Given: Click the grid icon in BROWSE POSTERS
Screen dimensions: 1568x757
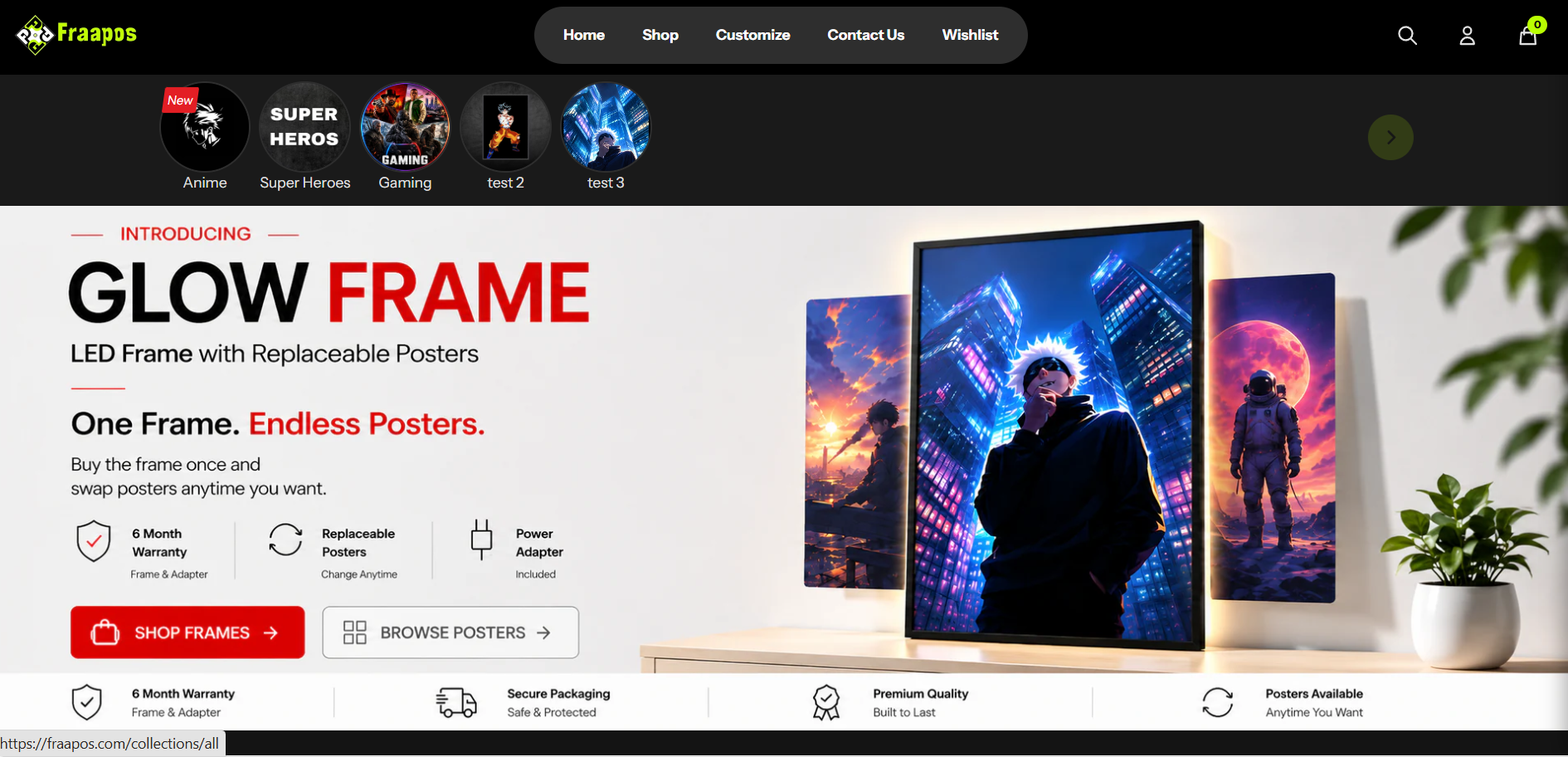Looking at the screenshot, I should click(355, 632).
